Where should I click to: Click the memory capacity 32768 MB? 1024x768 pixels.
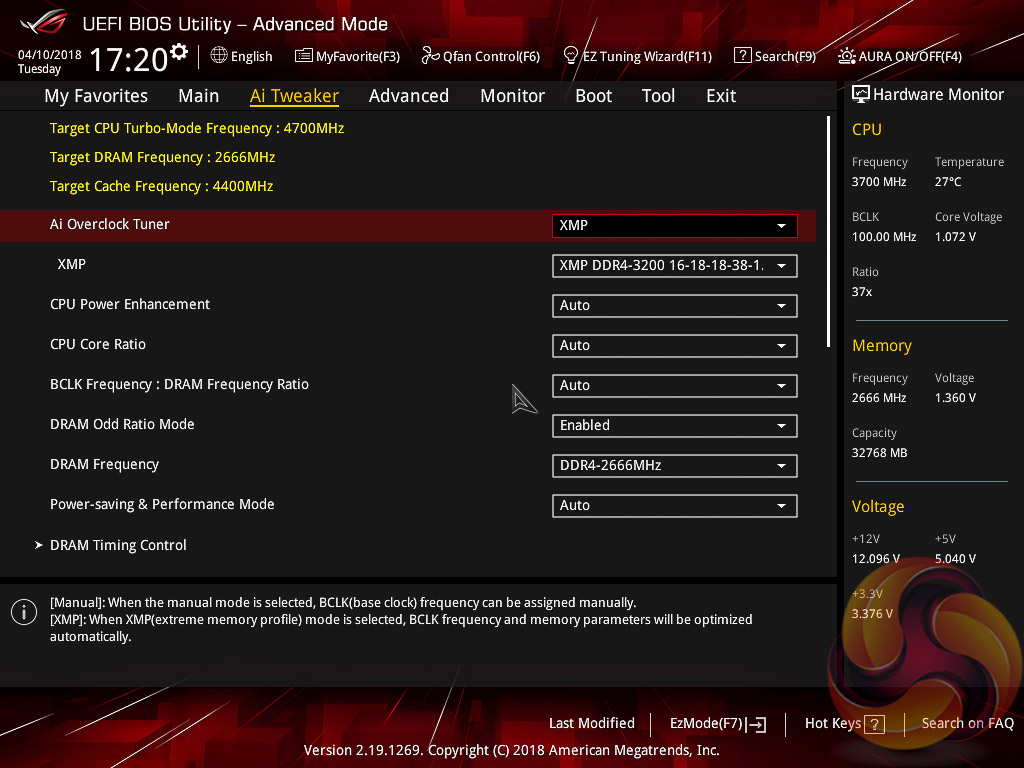pyautogui.click(x=880, y=453)
